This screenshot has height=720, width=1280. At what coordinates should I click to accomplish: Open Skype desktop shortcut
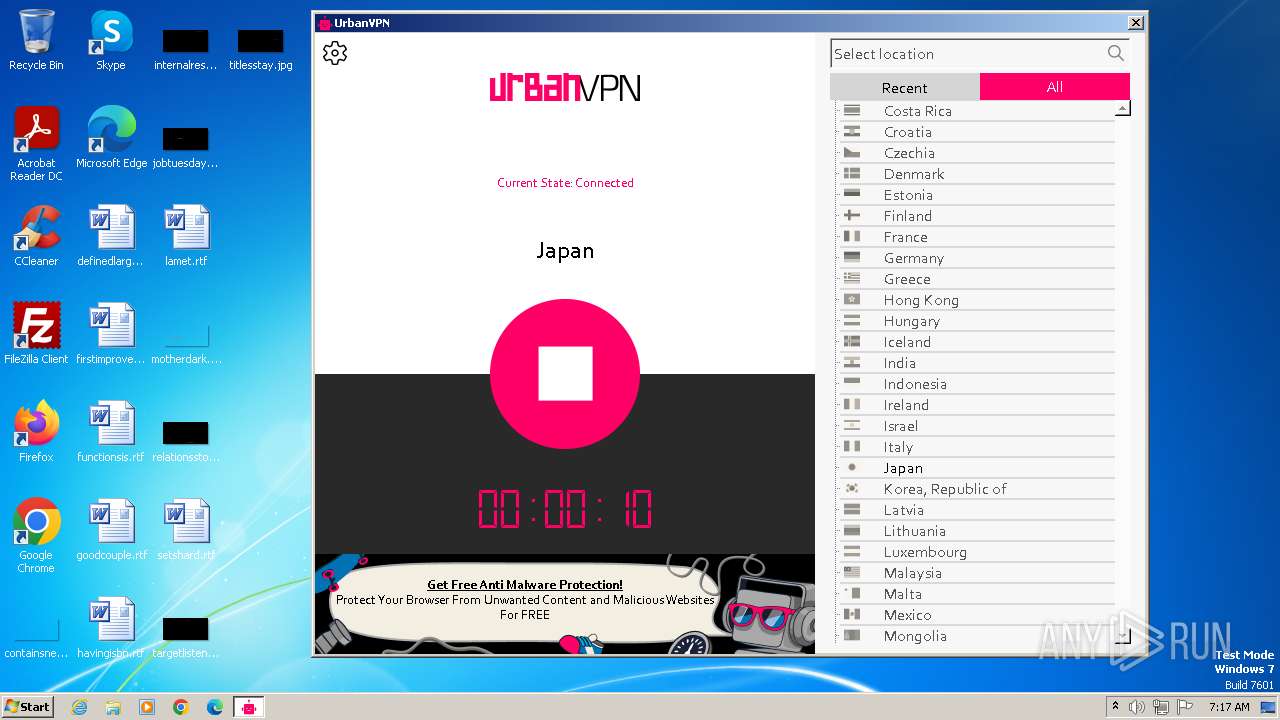click(x=111, y=41)
